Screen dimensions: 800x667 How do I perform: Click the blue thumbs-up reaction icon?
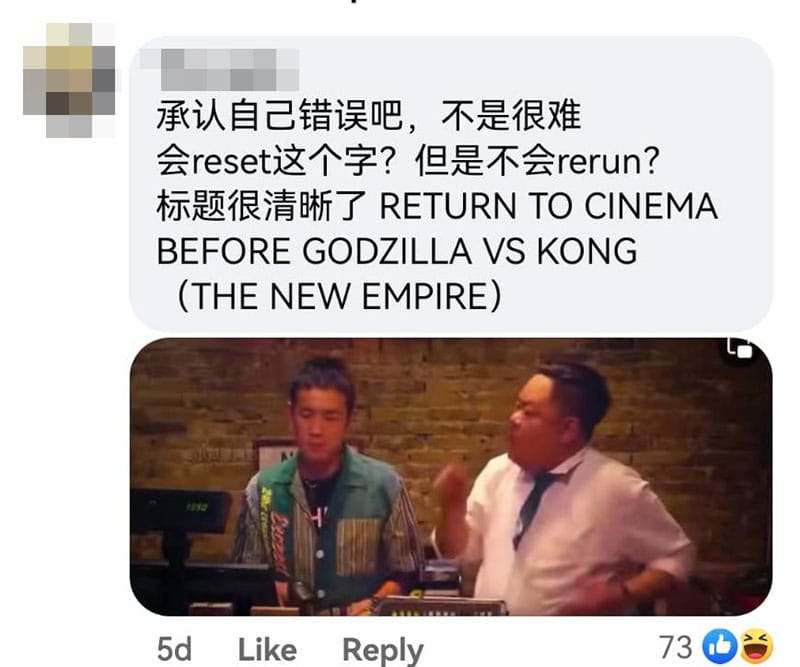point(719,645)
